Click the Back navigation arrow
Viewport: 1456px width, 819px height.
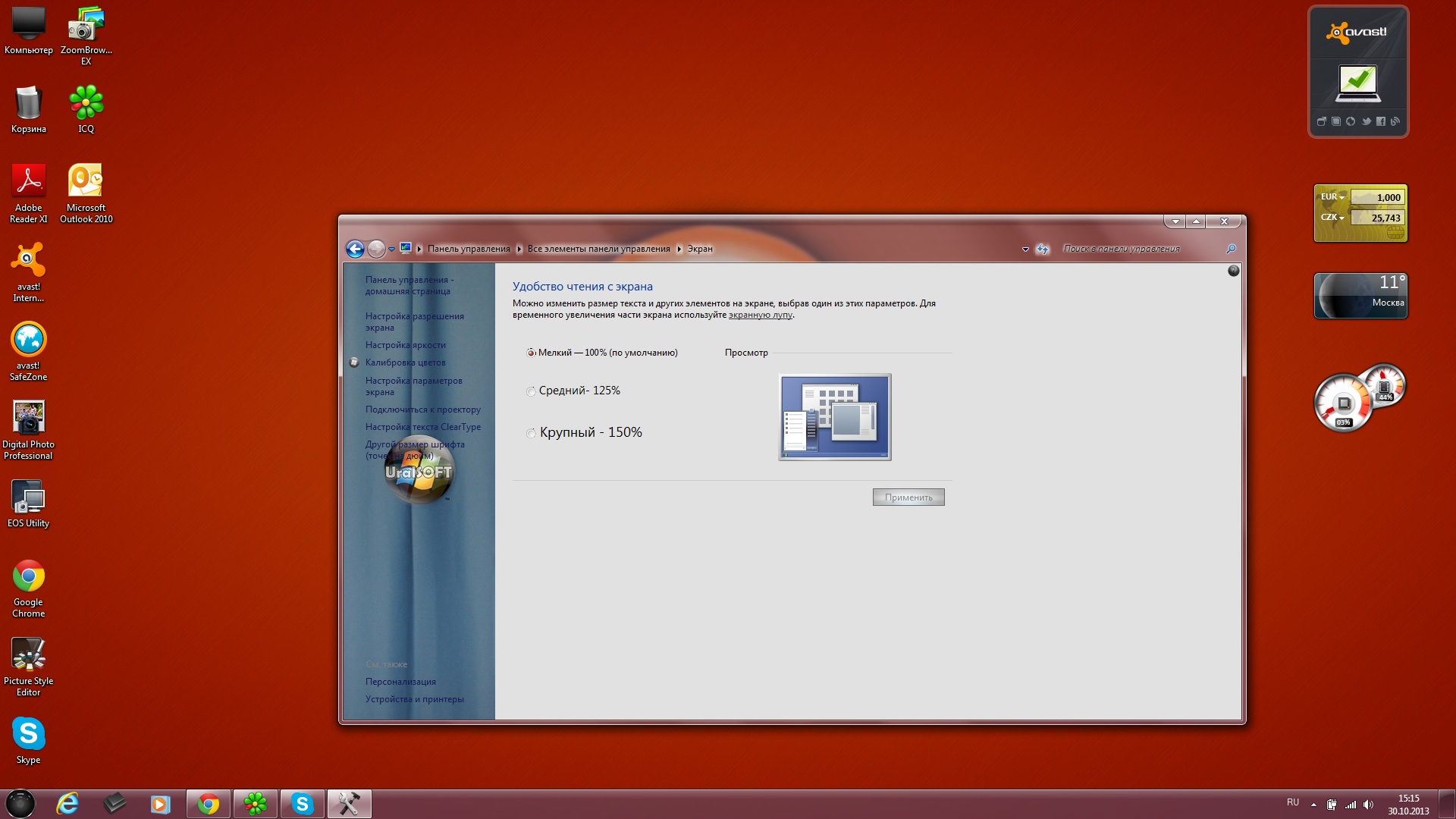354,249
